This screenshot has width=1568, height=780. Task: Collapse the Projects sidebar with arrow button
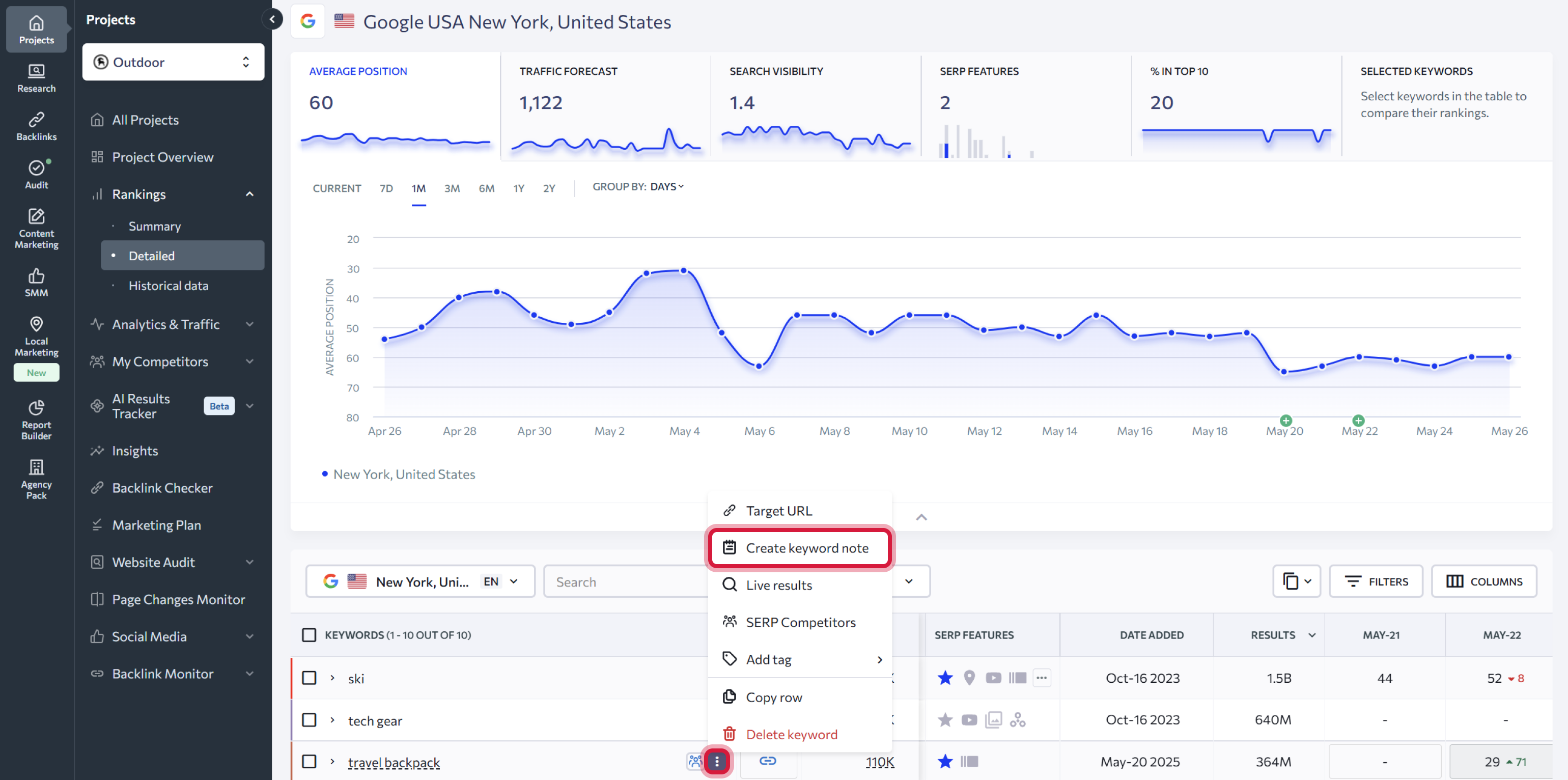[272, 19]
